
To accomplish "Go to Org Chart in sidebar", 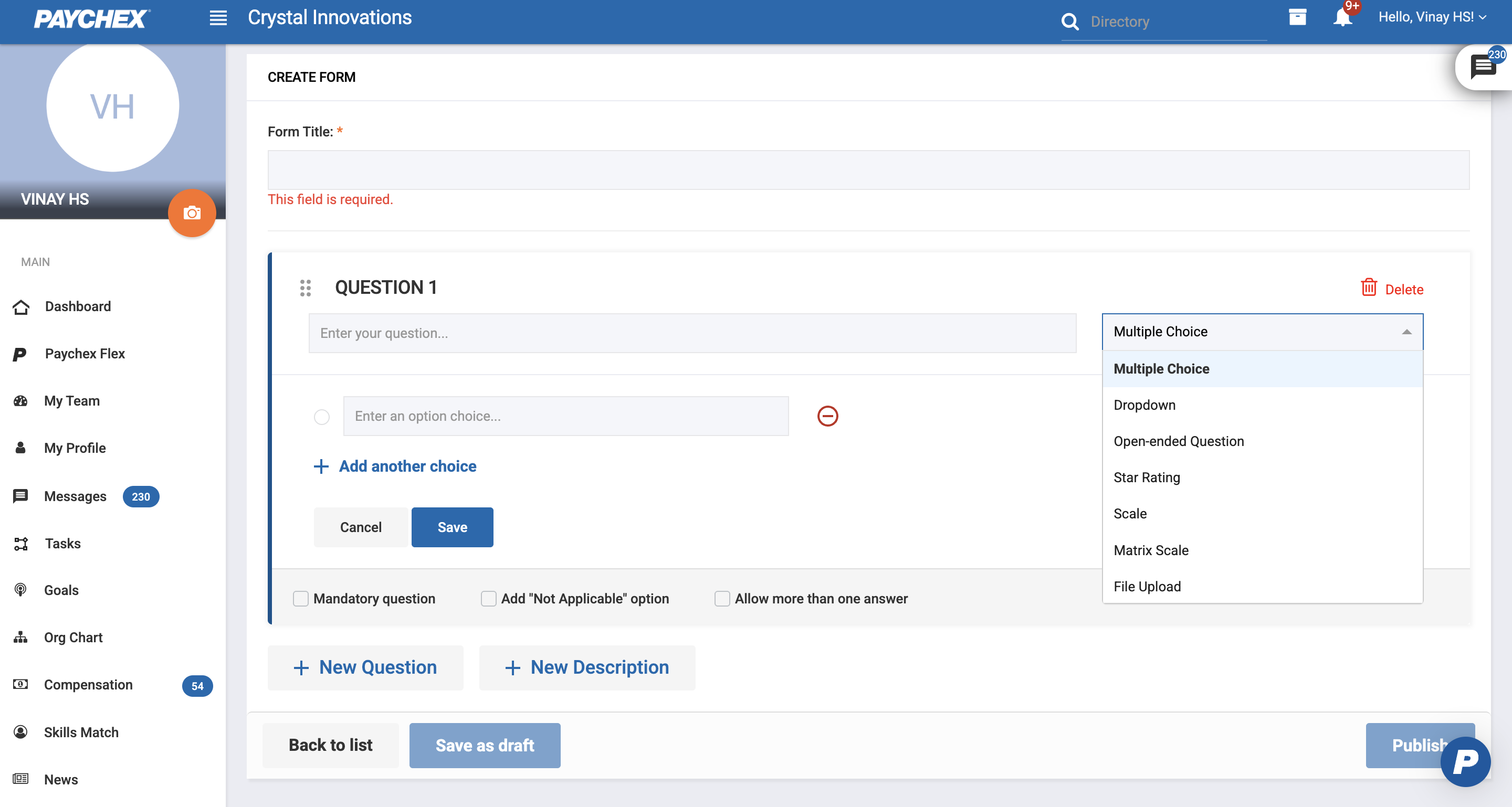I will (x=73, y=637).
